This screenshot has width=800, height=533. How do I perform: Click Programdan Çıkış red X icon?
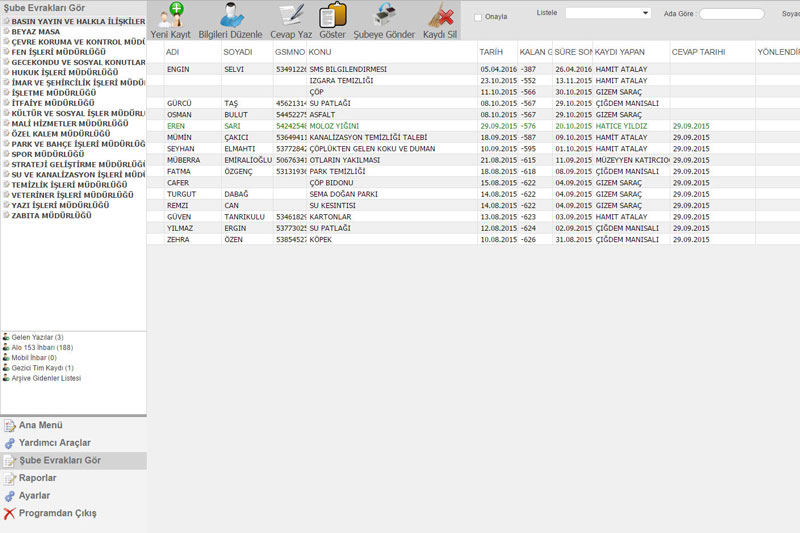point(9,513)
